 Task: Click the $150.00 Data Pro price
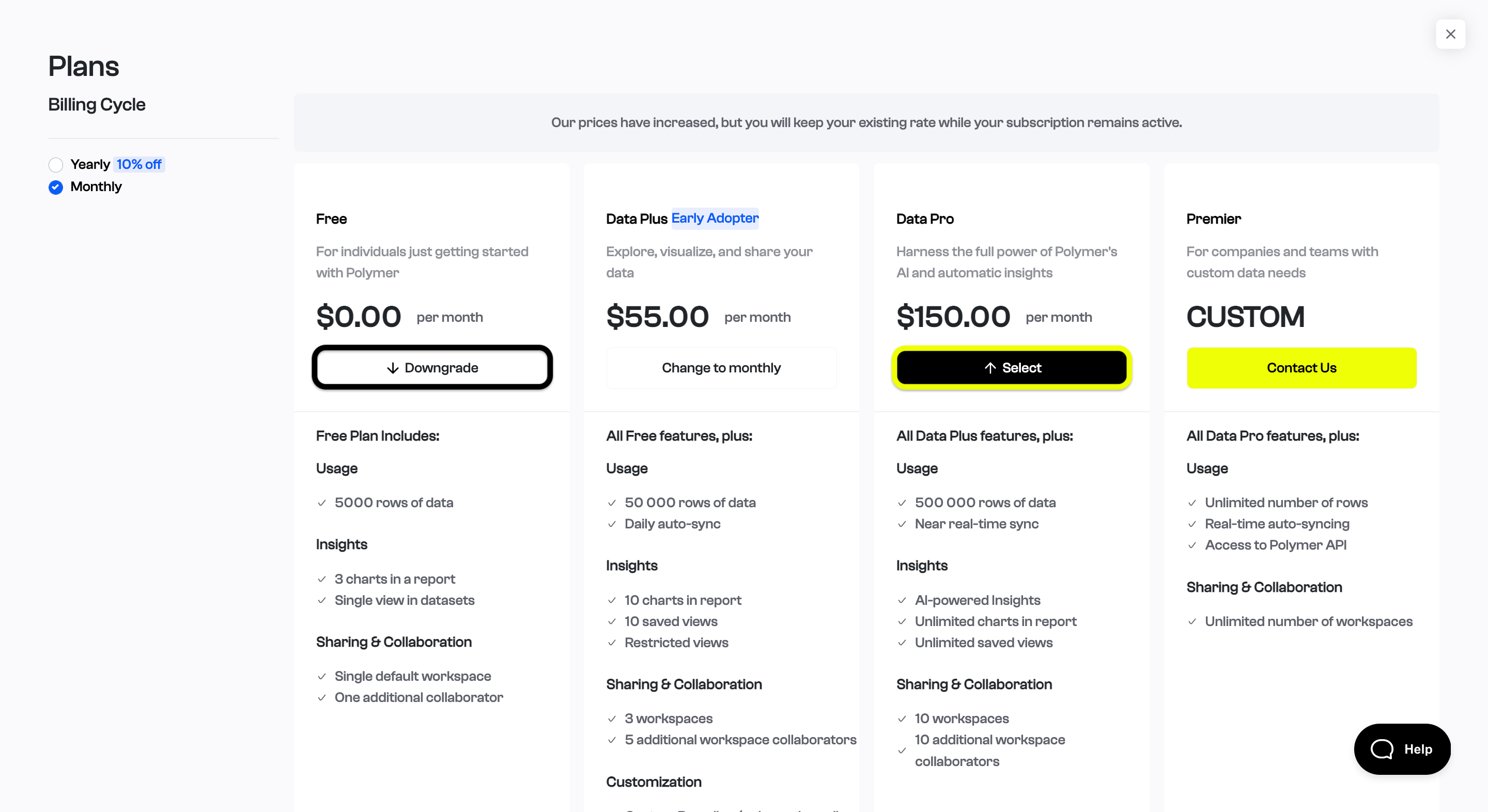pyautogui.click(x=953, y=317)
